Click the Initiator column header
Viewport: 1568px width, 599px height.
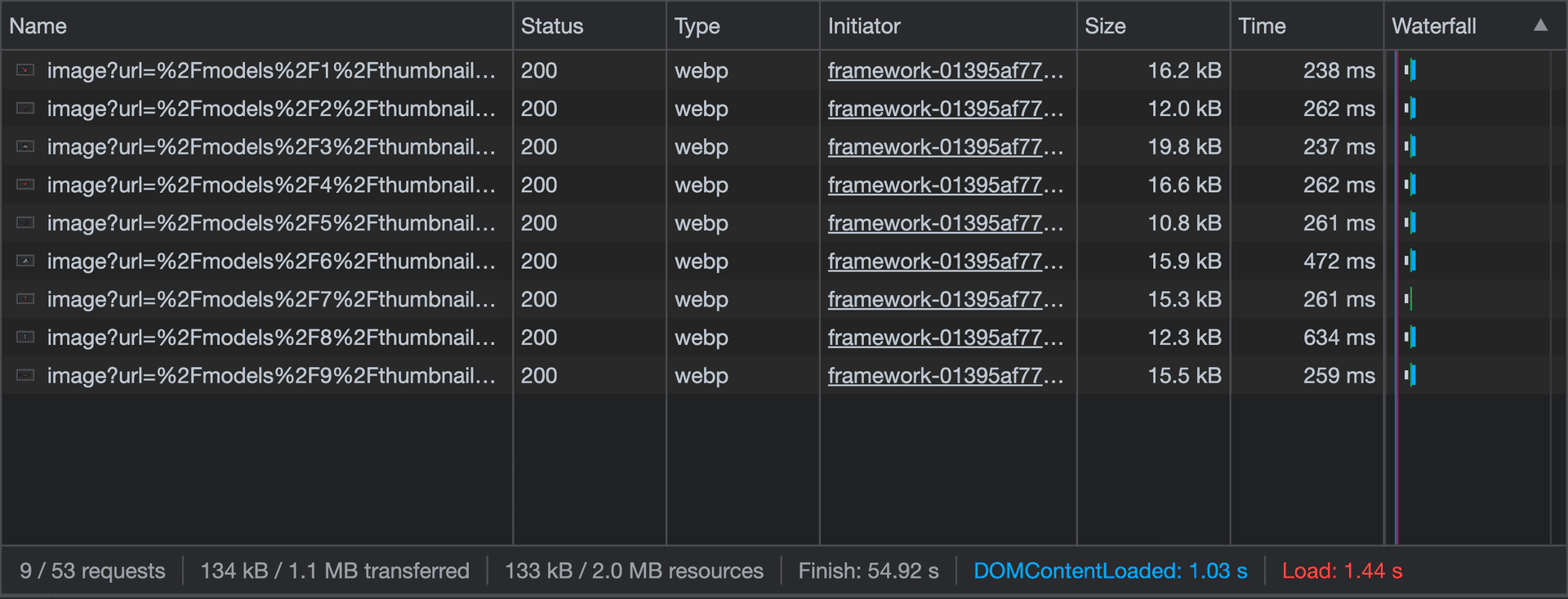[864, 26]
